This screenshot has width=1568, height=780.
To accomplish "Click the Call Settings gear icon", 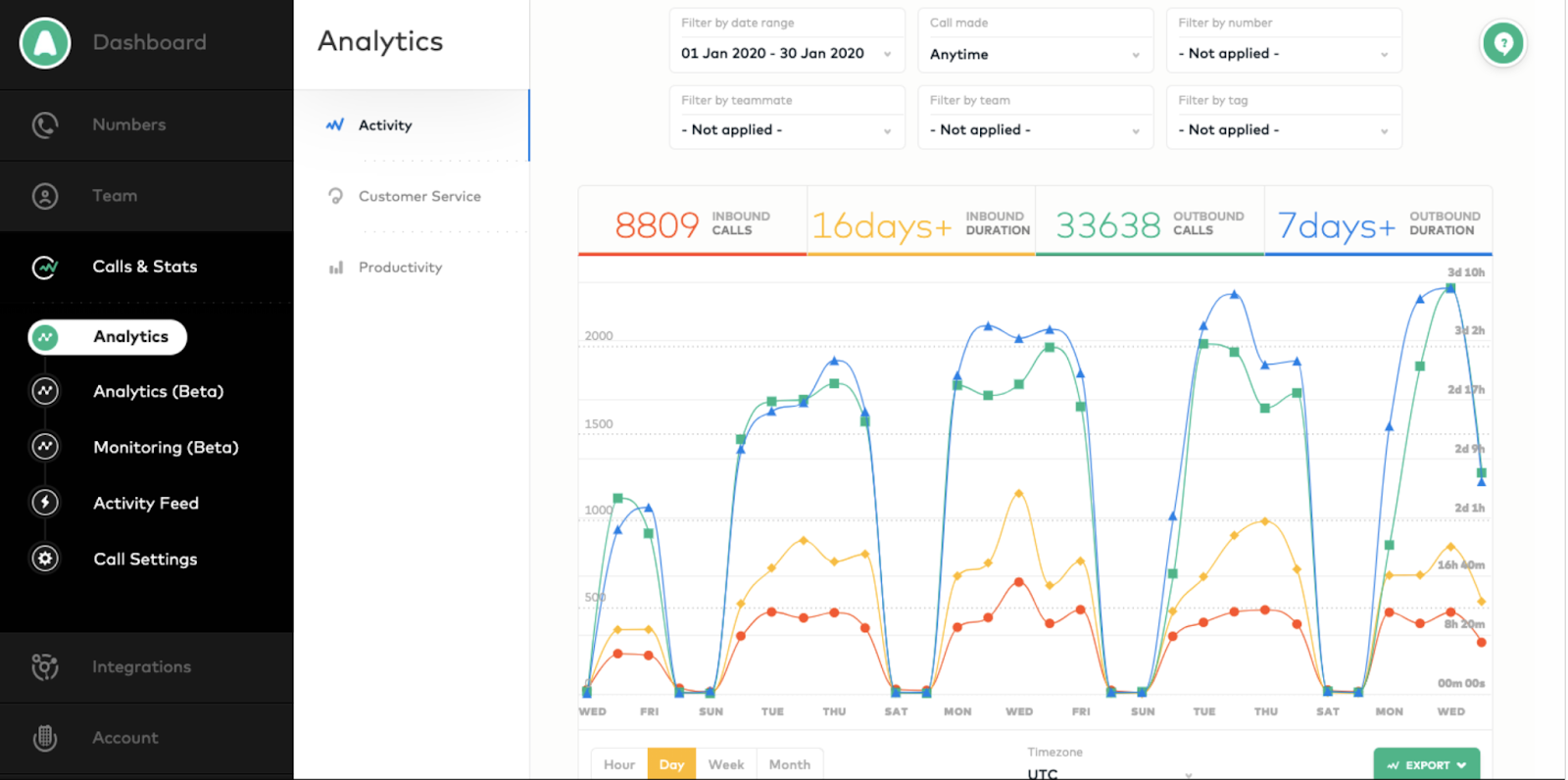I will (45, 559).
